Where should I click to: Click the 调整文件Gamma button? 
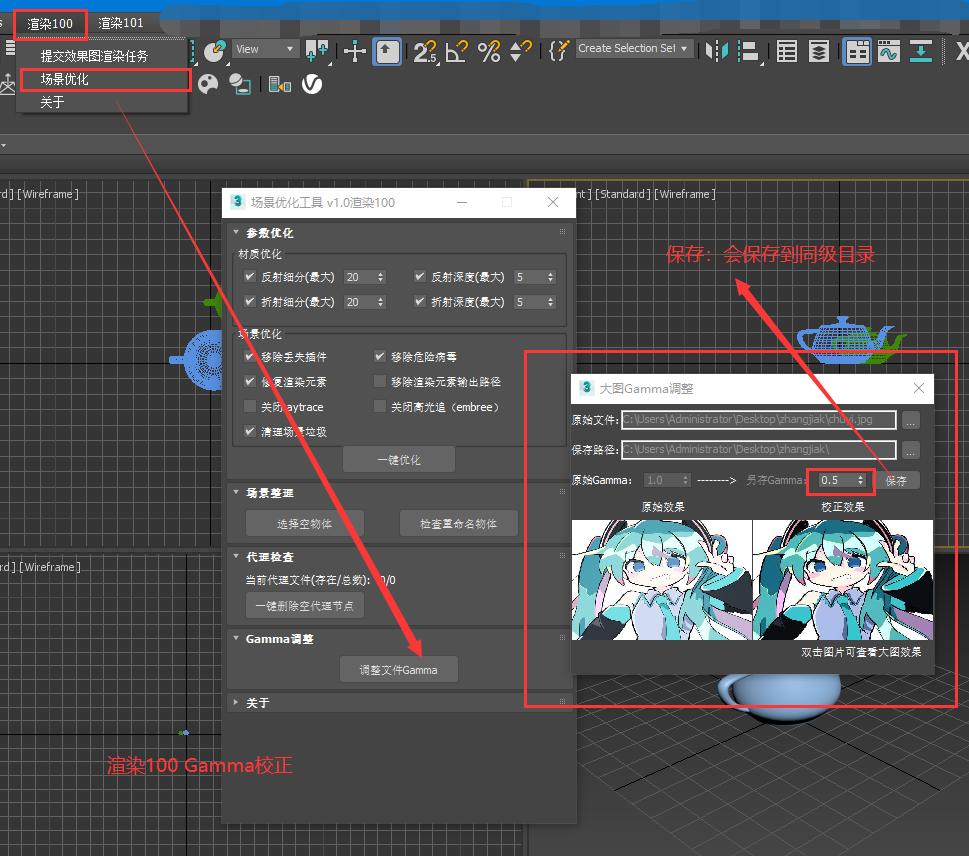(399, 669)
